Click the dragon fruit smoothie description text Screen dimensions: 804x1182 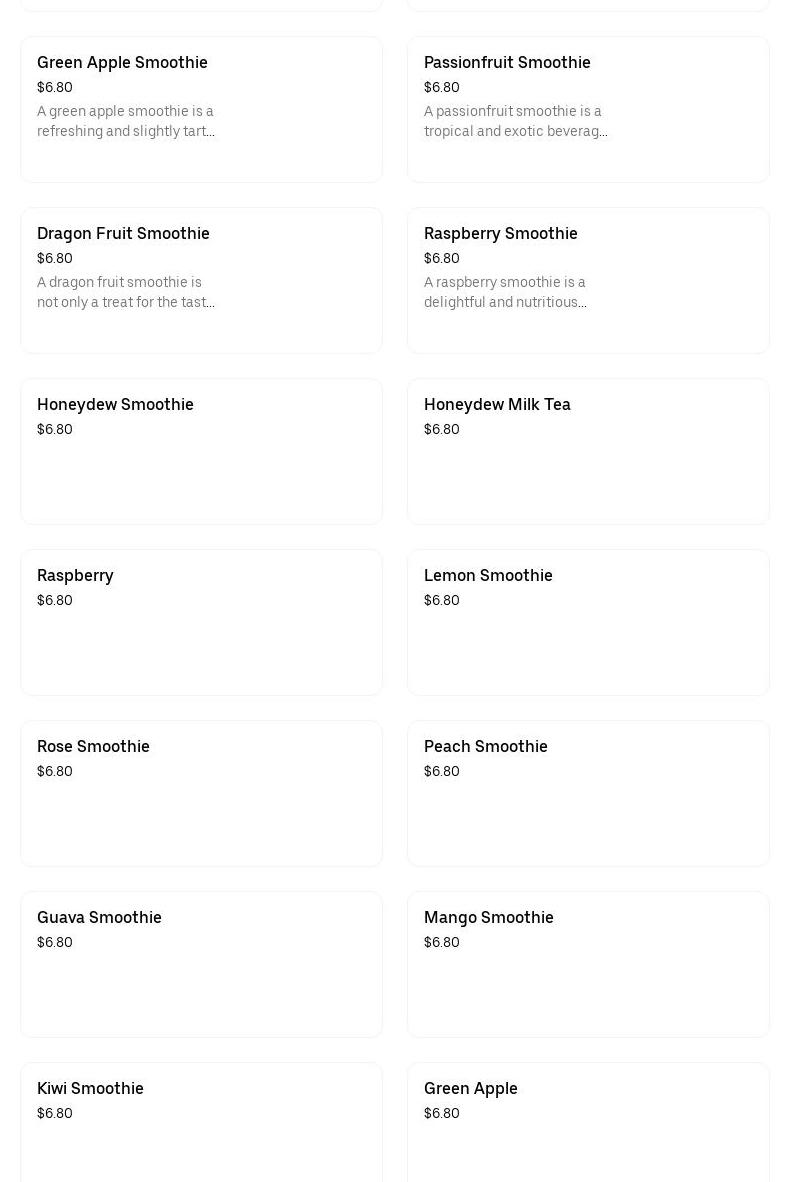pos(126,292)
